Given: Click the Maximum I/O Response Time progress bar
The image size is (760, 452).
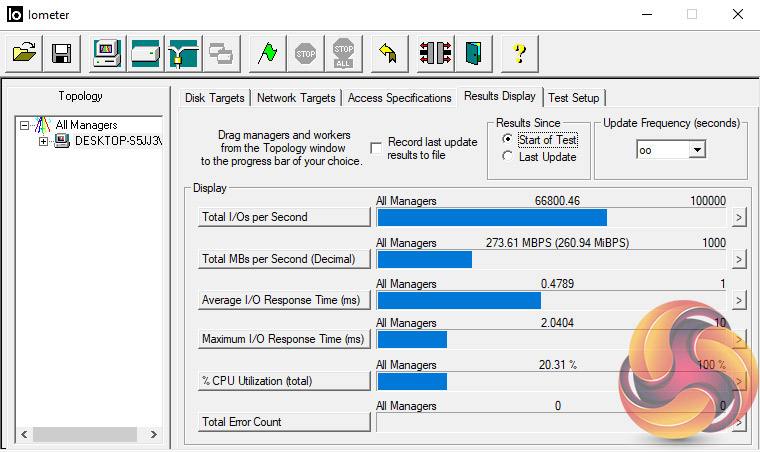Looking at the screenshot, I should click(x=552, y=340).
